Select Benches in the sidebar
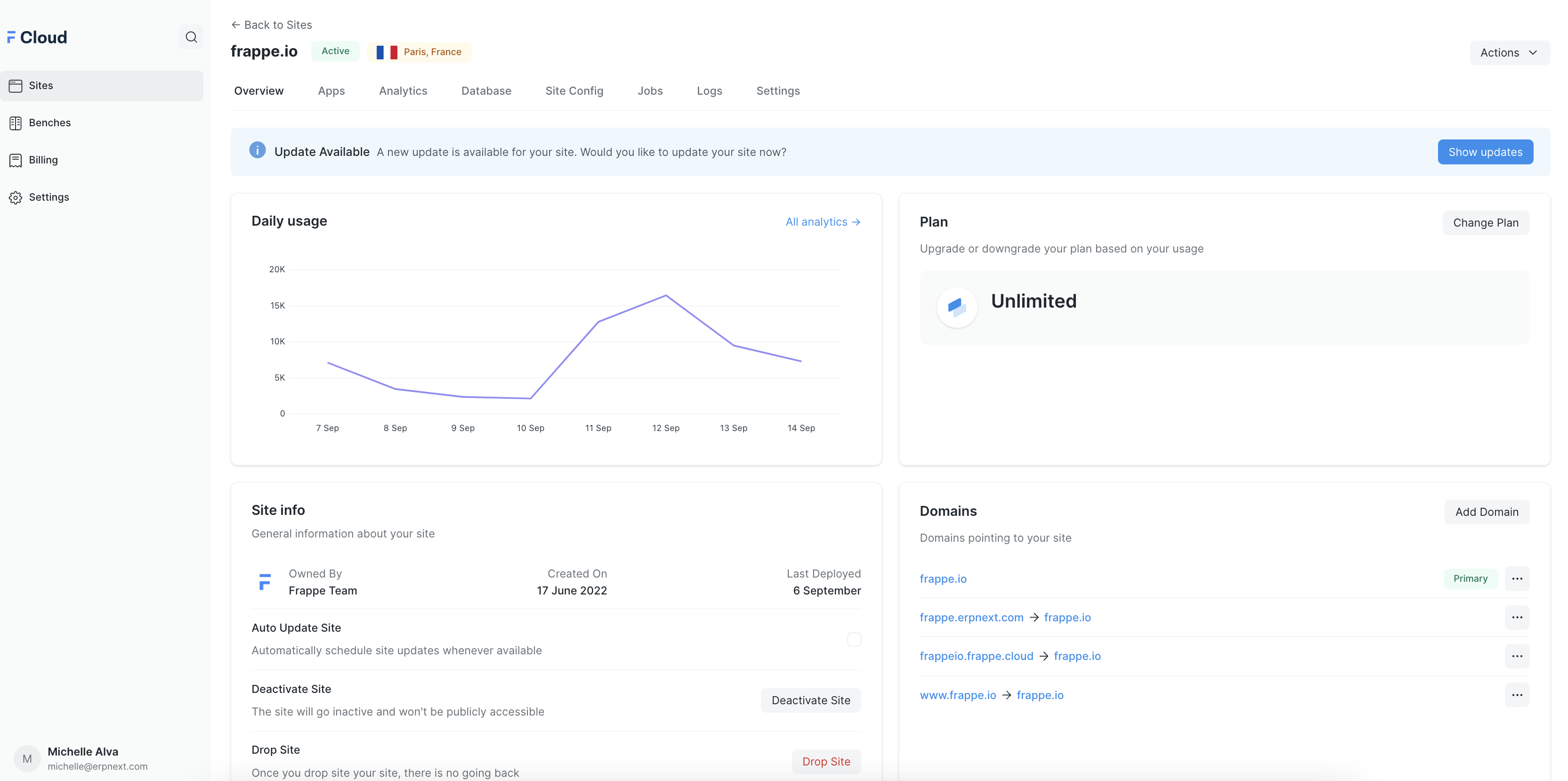This screenshot has width=1568, height=781. [102, 123]
